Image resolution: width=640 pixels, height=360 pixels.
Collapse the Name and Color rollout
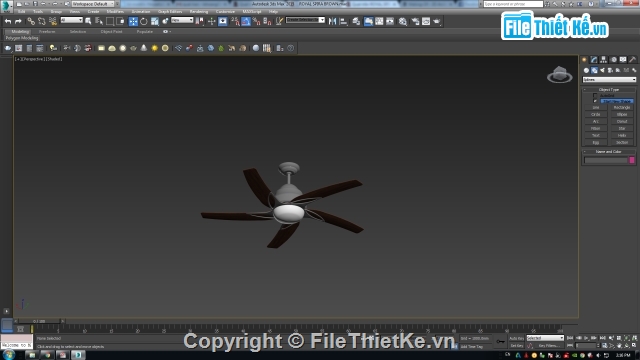click(x=609, y=151)
